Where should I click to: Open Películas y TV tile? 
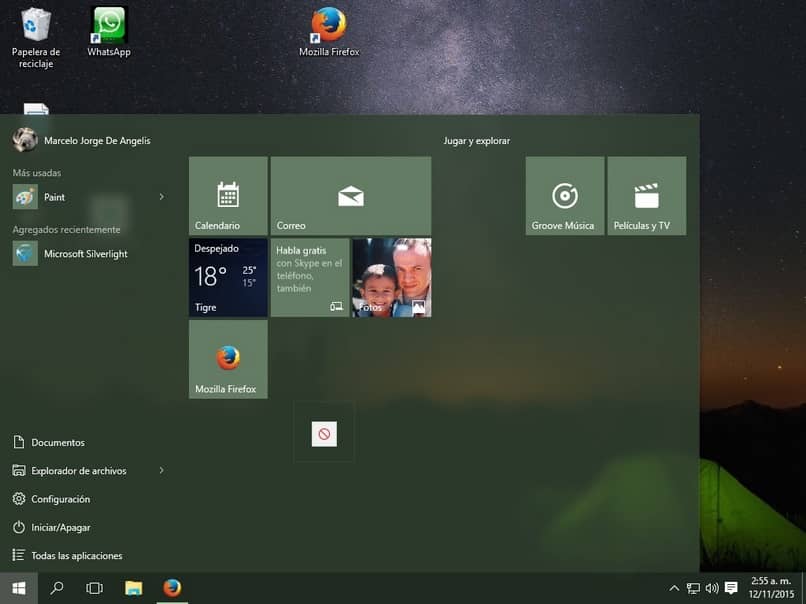646,195
